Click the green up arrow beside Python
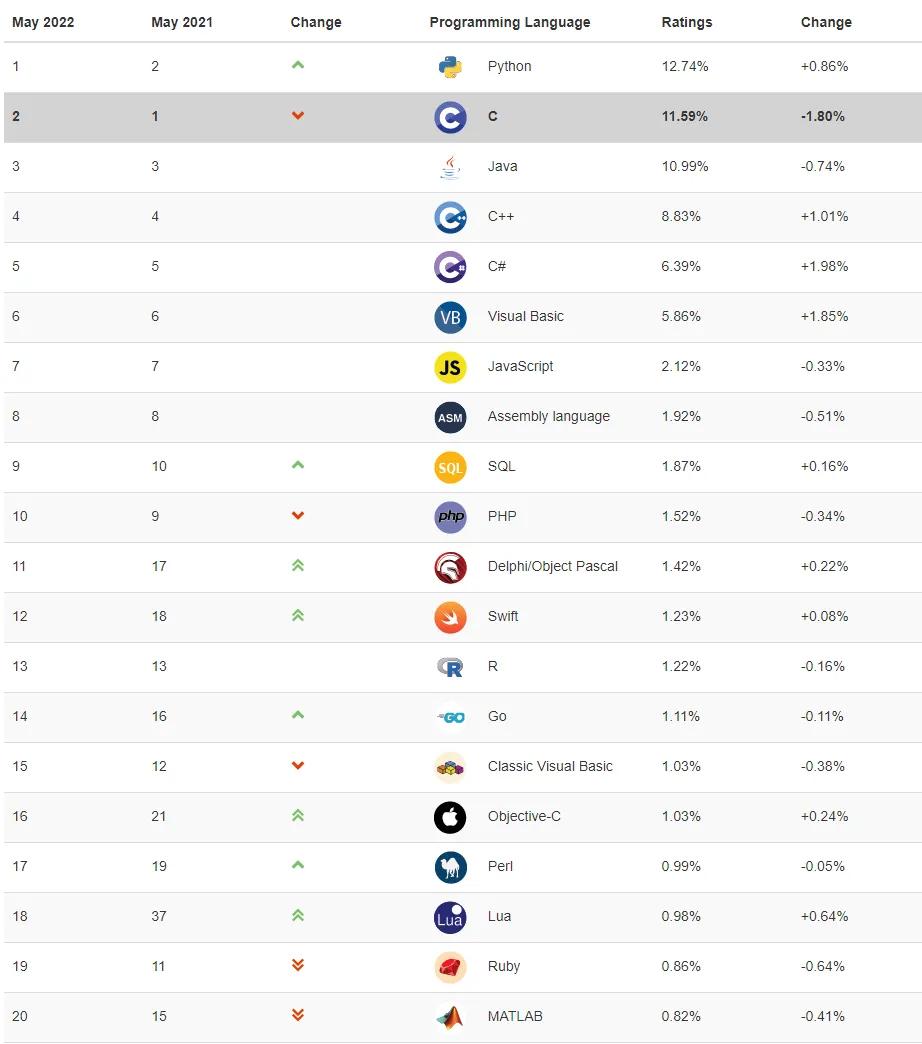The height and width of the screenshot is (1044, 922). tap(298, 66)
